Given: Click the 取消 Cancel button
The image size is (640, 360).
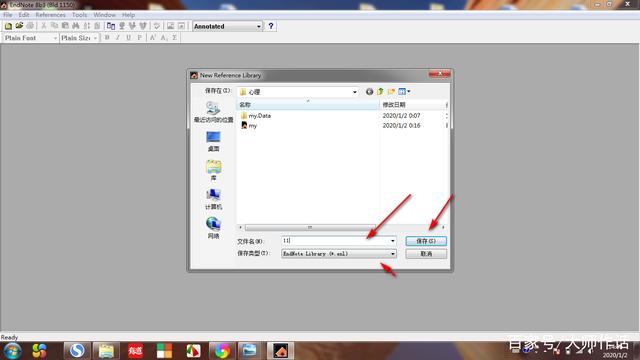Looking at the screenshot, I should click(426, 253).
